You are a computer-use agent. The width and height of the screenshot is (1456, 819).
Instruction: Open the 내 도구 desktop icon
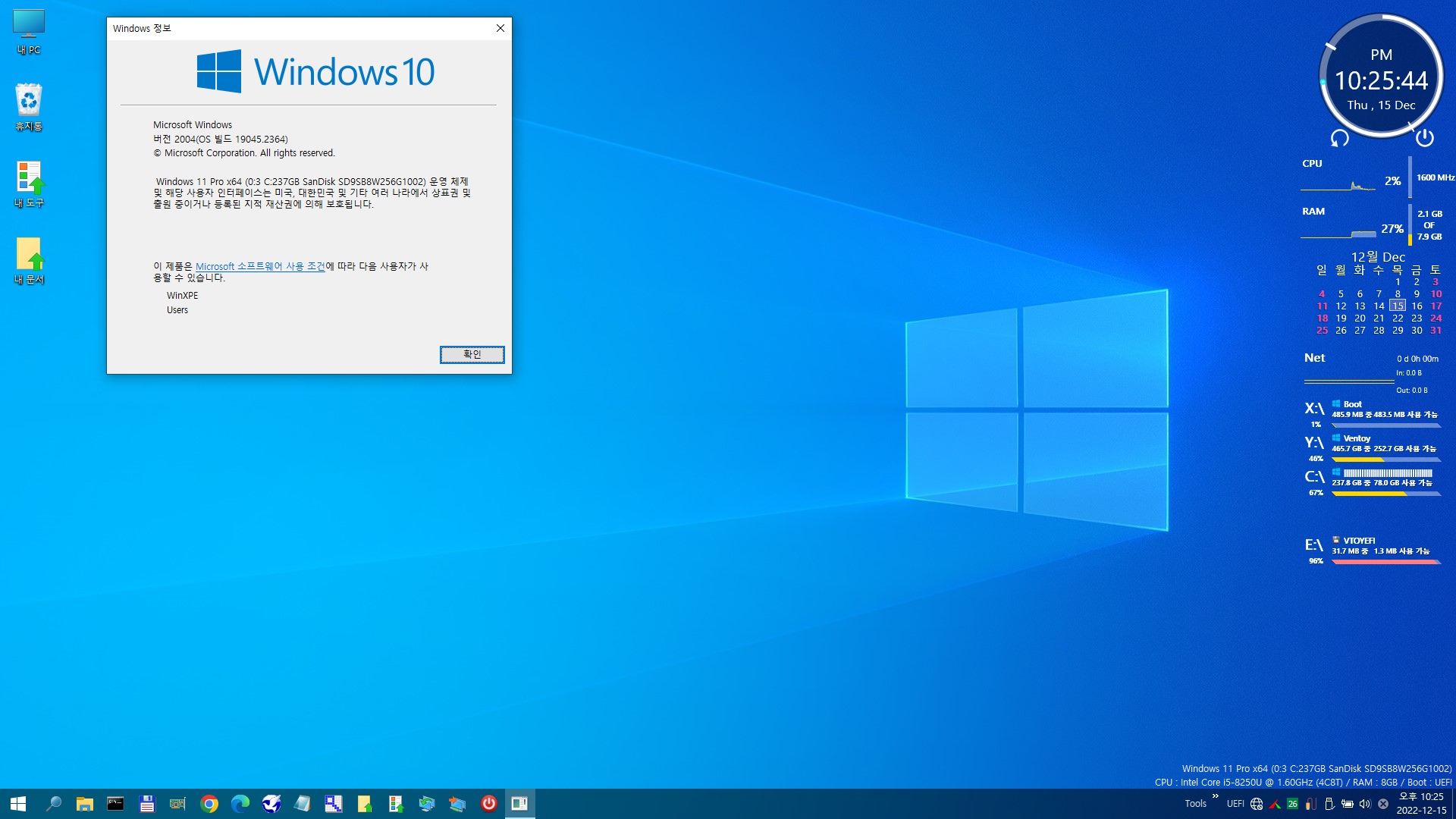[x=29, y=184]
